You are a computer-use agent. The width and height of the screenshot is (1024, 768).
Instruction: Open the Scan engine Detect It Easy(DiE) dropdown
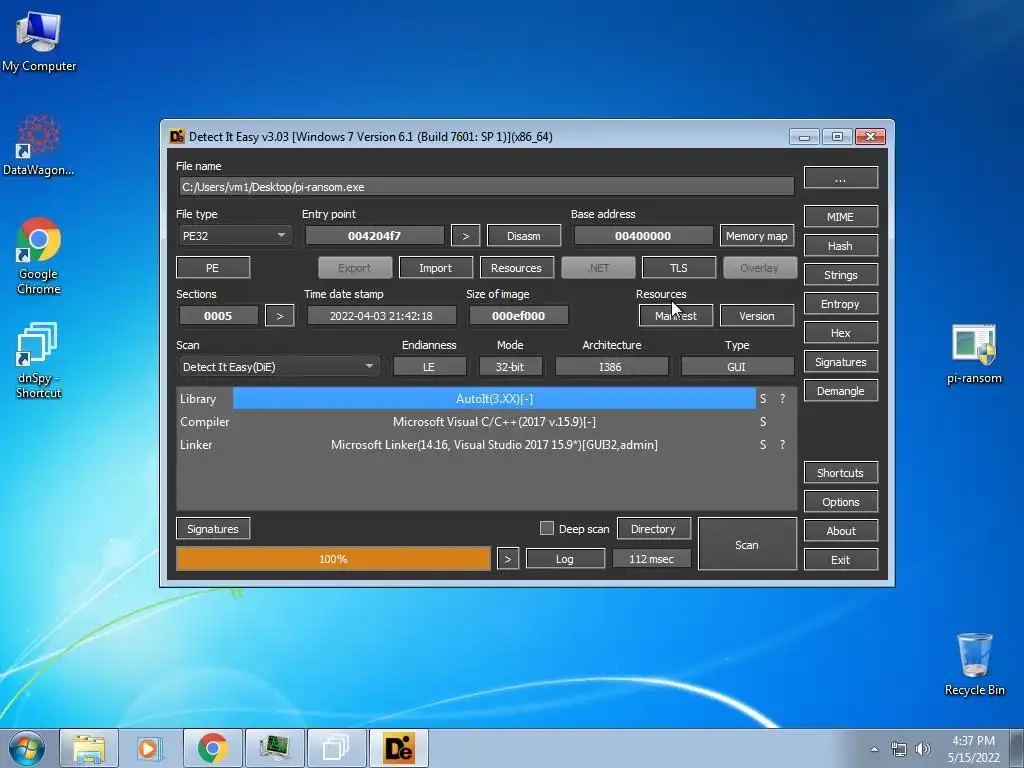[278, 367]
